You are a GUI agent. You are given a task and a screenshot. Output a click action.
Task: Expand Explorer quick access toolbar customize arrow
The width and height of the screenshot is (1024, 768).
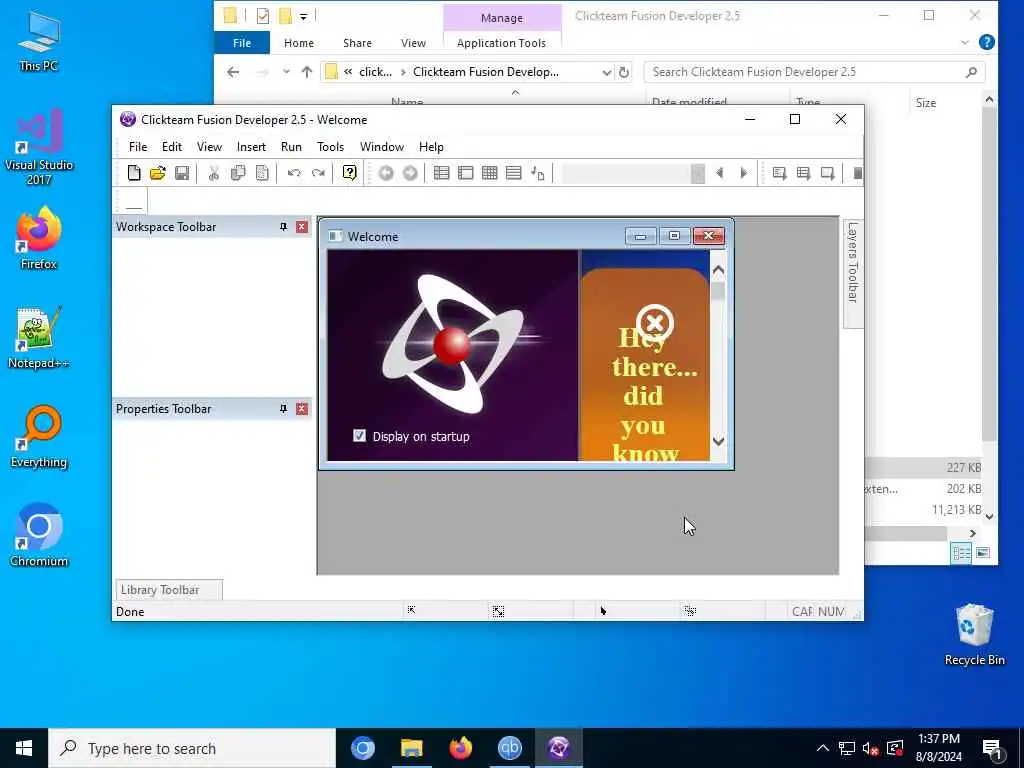(304, 16)
